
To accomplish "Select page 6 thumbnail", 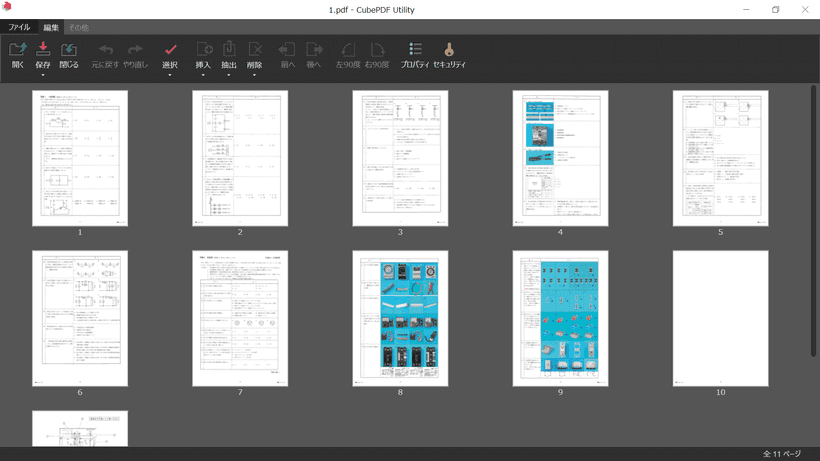I will (x=80, y=318).
